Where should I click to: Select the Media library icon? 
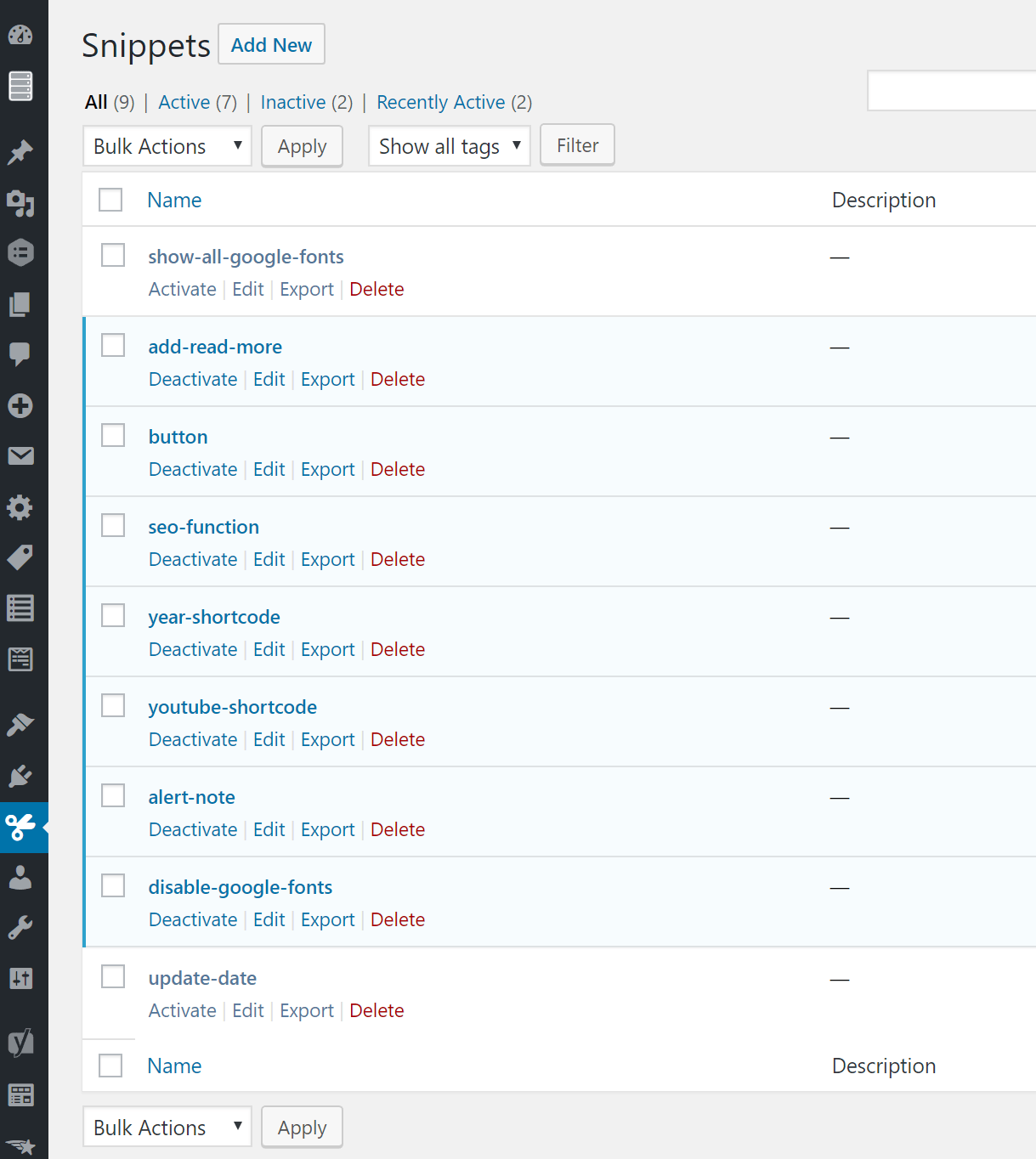(x=21, y=204)
